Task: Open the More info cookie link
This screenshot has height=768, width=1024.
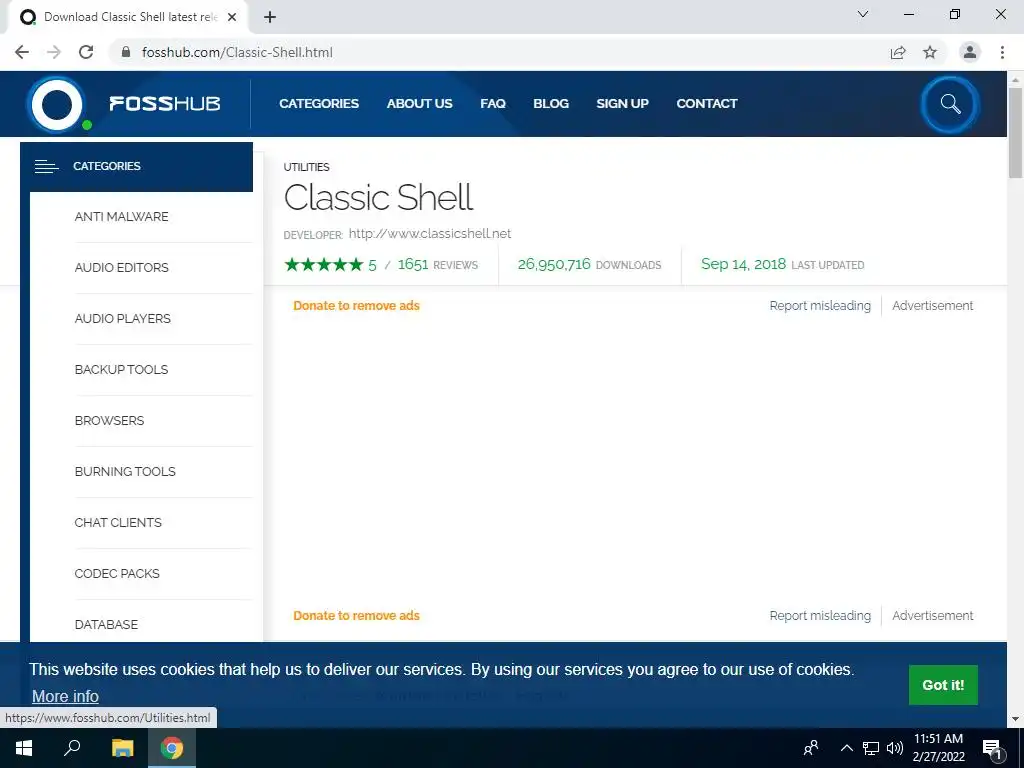Action: pyautogui.click(x=65, y=697)
